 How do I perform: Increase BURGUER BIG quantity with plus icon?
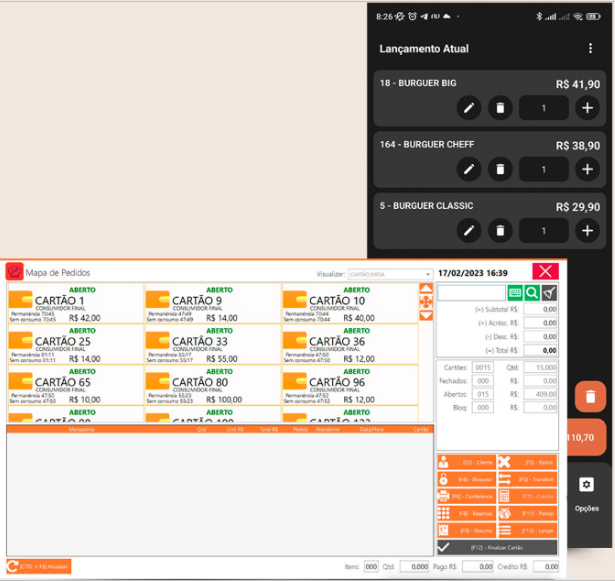pyautogui.click(x=587, y=108)
